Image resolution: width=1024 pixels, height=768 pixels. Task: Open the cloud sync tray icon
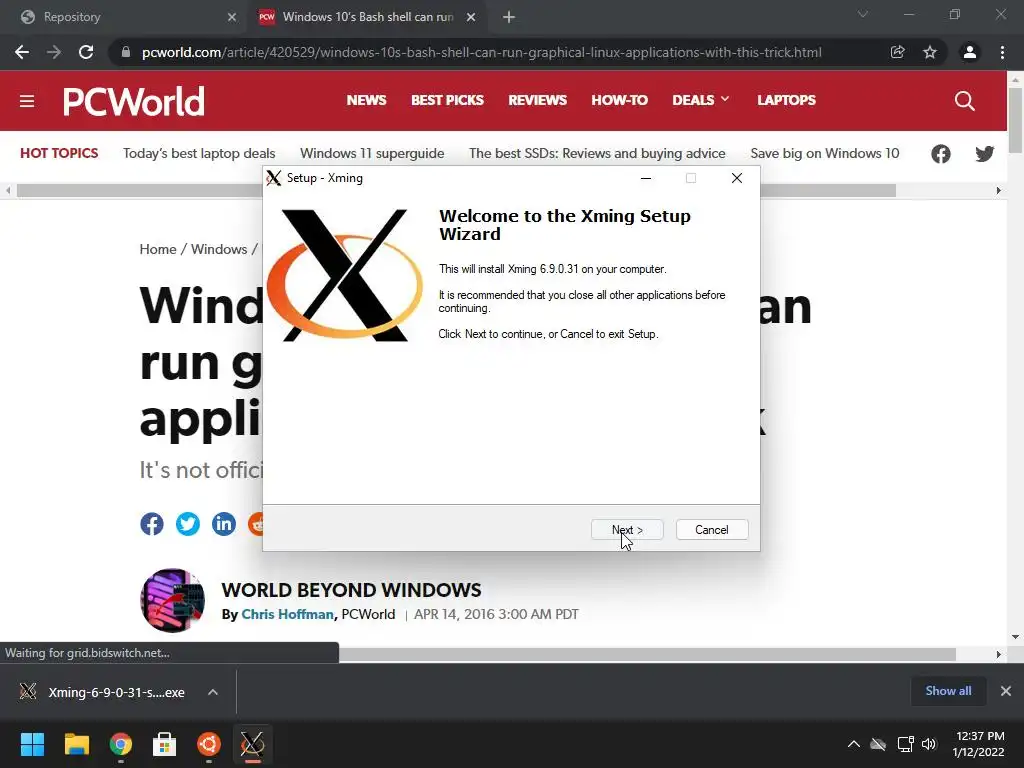click(878, 744)
